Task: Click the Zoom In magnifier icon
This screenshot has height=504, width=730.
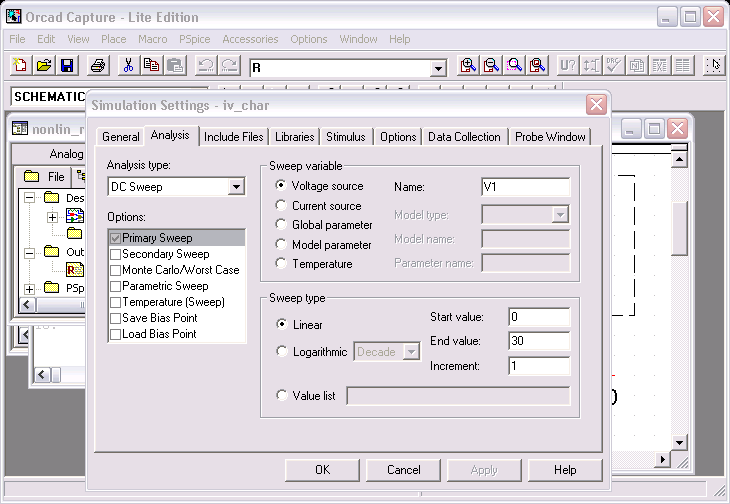Action: (x=468, y=65)
